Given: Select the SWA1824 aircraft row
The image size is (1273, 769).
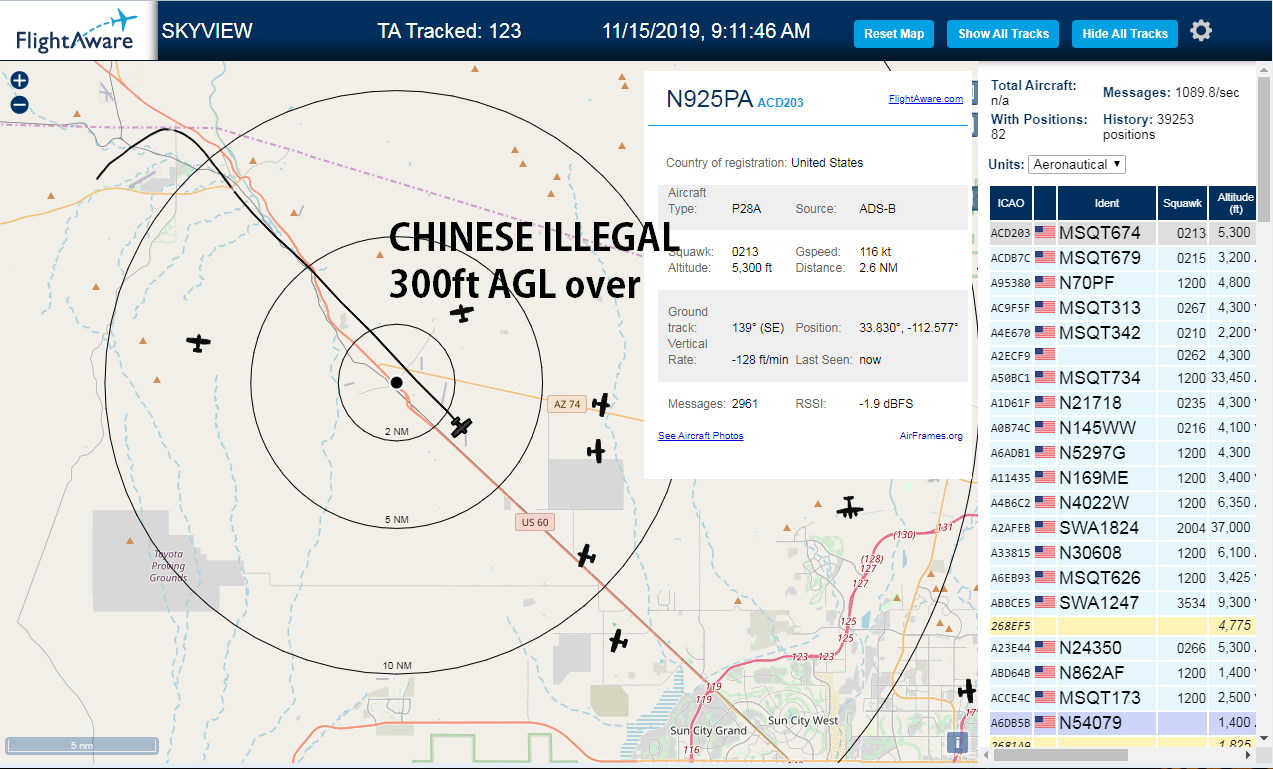Looking at the screenshot, I should [1123, 527].
